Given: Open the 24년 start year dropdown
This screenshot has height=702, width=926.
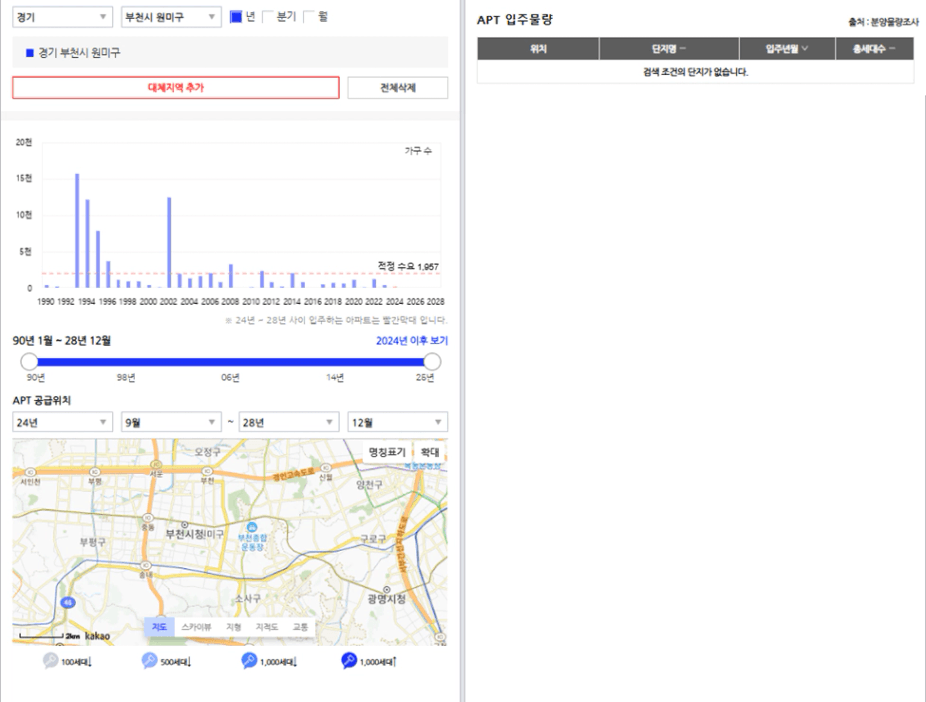Looking at the screenshot, I should click(x=62, y=422).
